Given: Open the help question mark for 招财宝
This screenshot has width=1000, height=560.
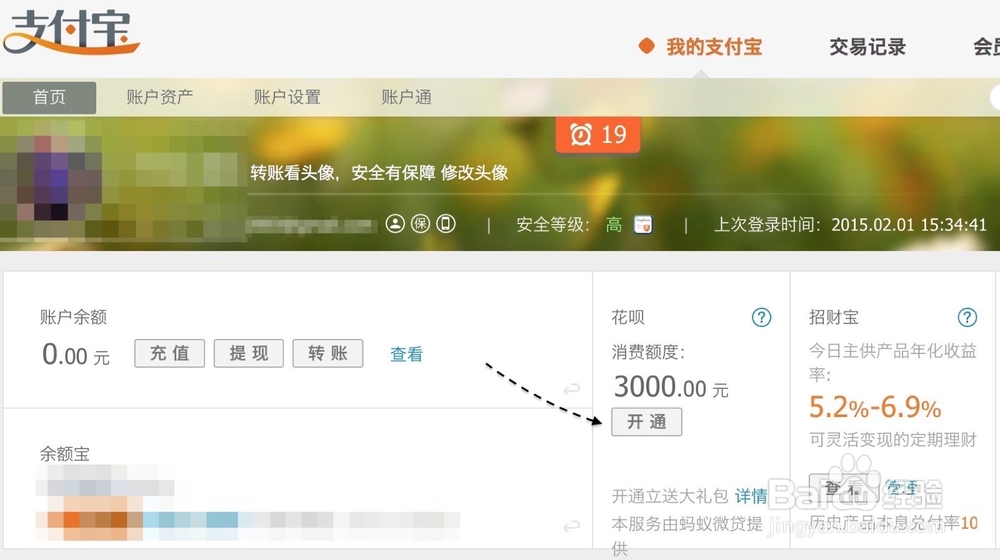Looking at the screenshot, I should click(x=967, y=317).
